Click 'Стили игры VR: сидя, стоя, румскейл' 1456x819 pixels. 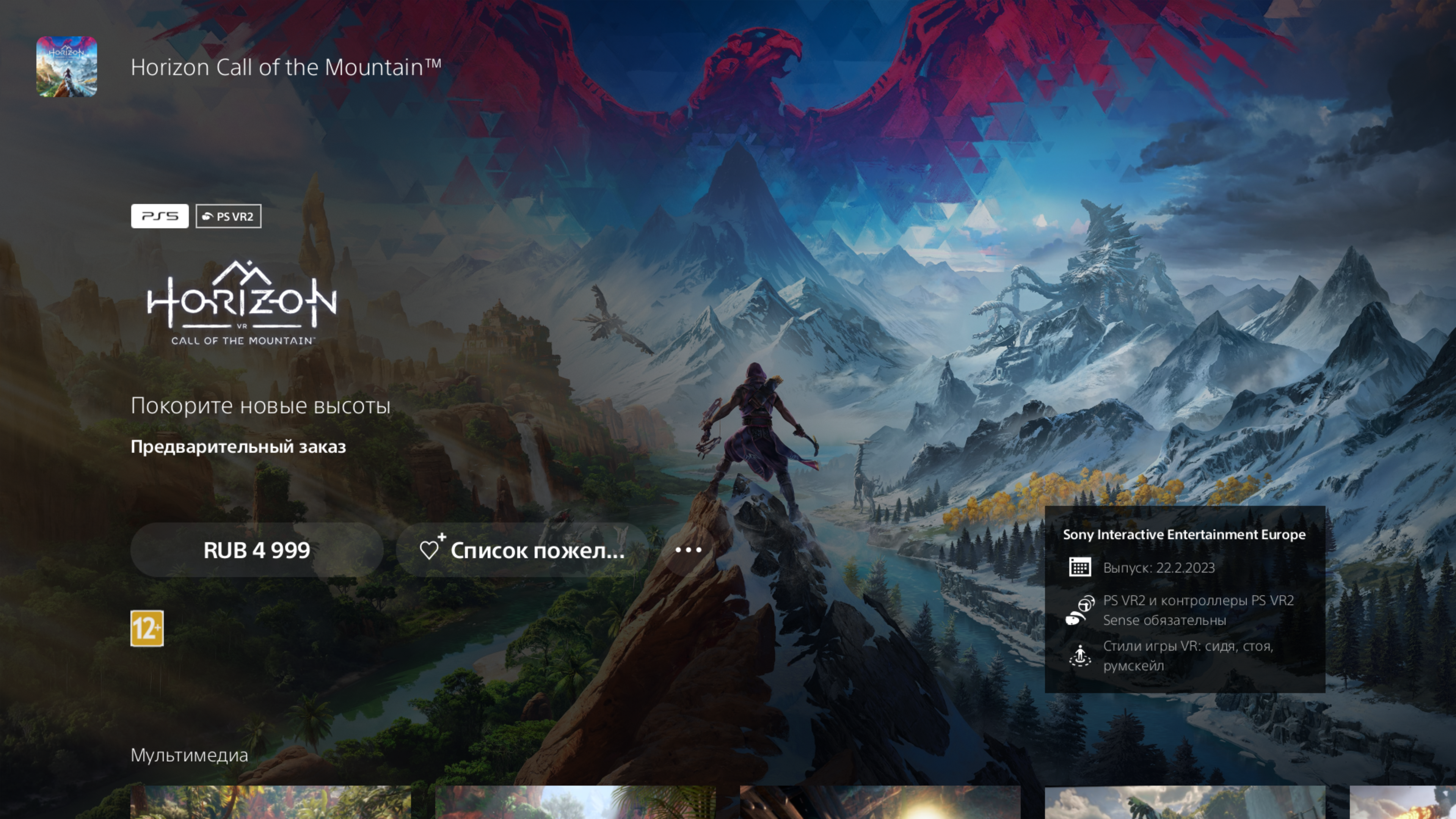[1188, 656]
